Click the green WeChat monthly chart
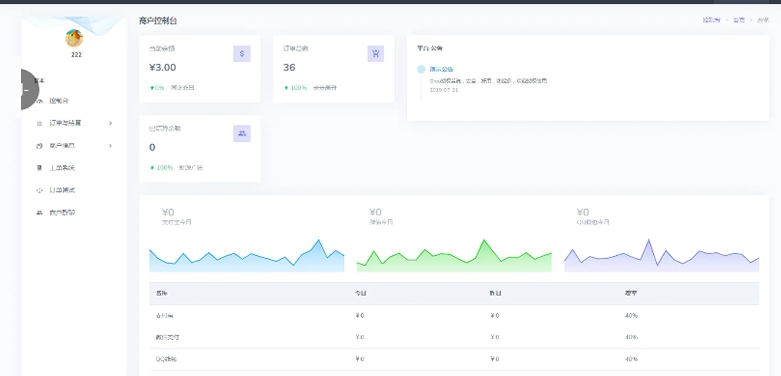 pyautogui.click(x=454, y=255)
